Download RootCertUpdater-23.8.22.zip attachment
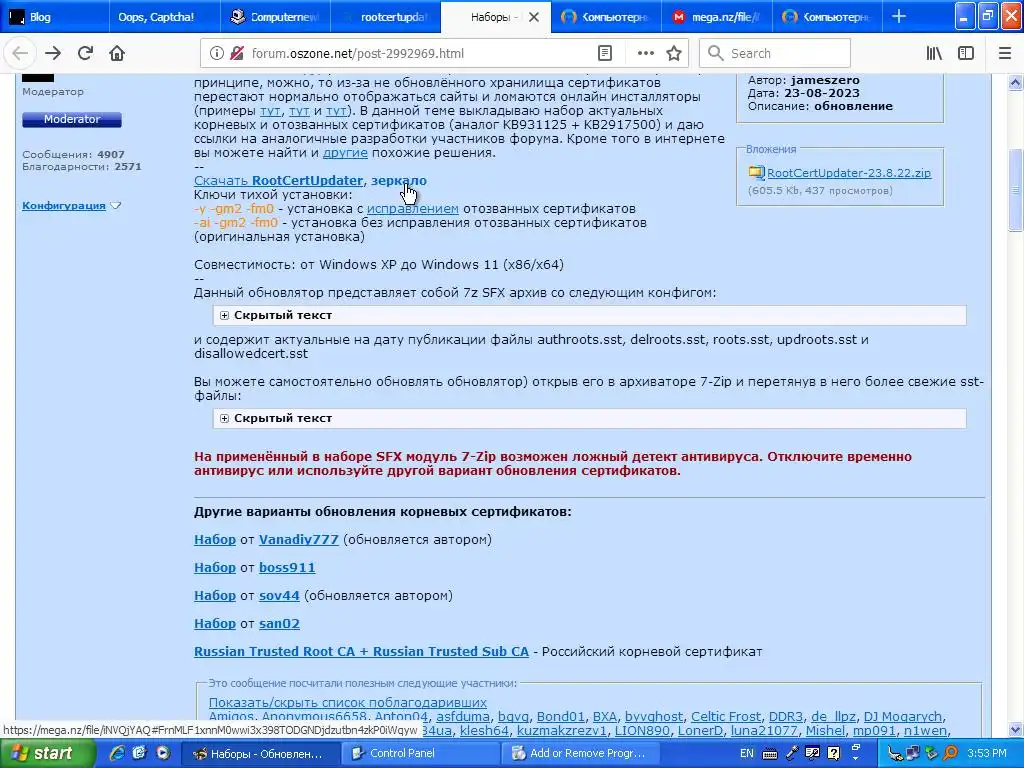This screenshot has height=768, width=1024. (848, 173)
